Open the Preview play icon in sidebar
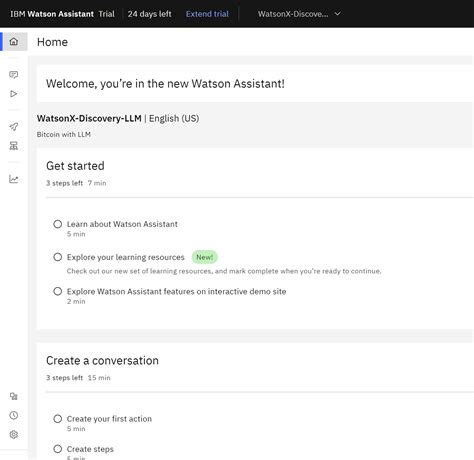Screen dimensions: 474x460 click(14, 94)
